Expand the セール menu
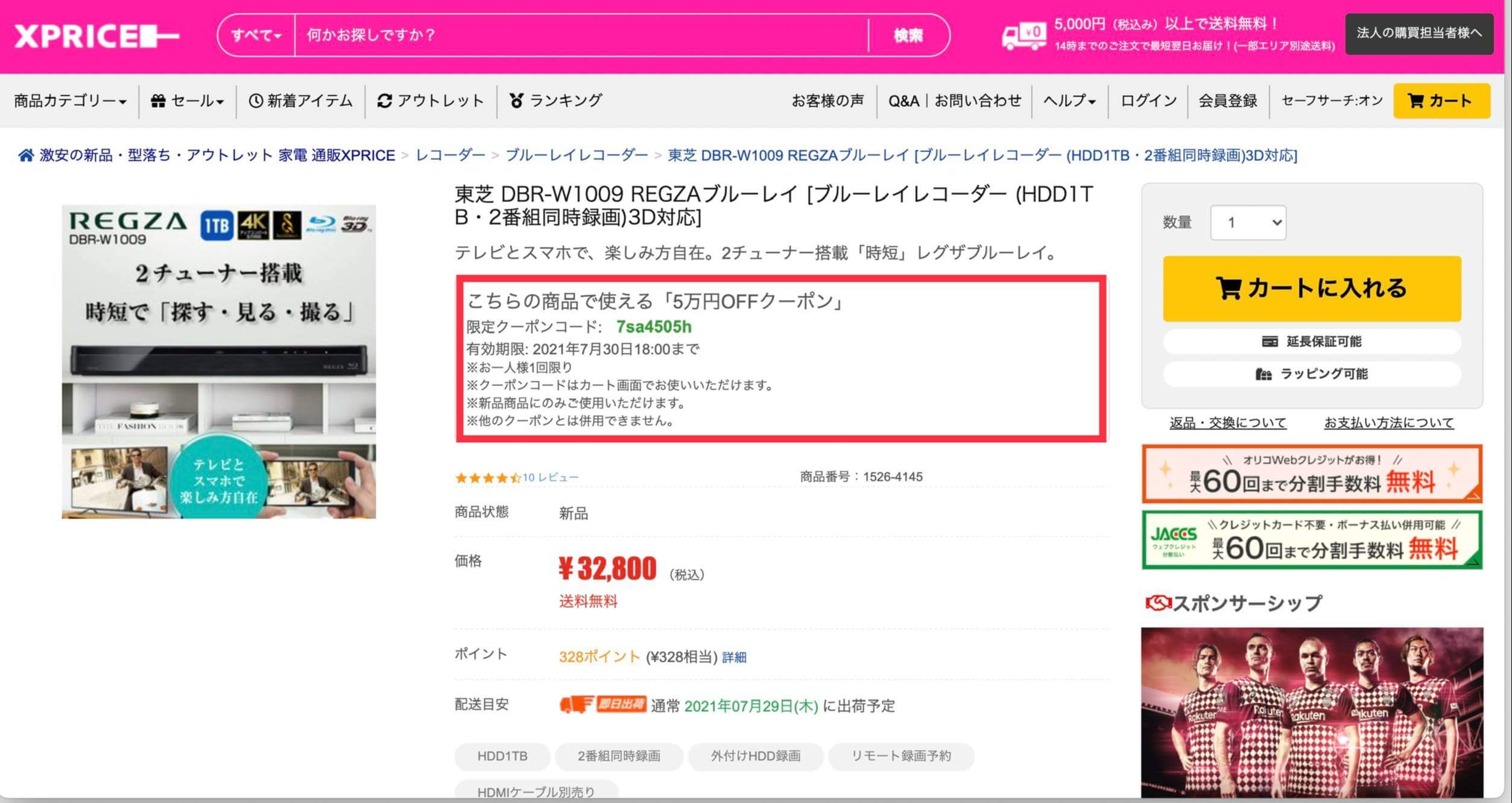 (x=188, y=101)
